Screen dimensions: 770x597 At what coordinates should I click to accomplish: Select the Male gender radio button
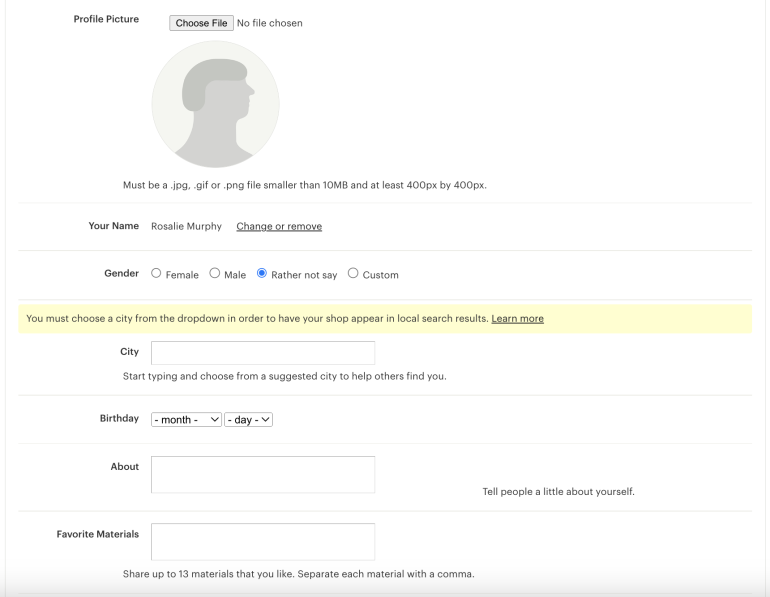tap(214, 274)
